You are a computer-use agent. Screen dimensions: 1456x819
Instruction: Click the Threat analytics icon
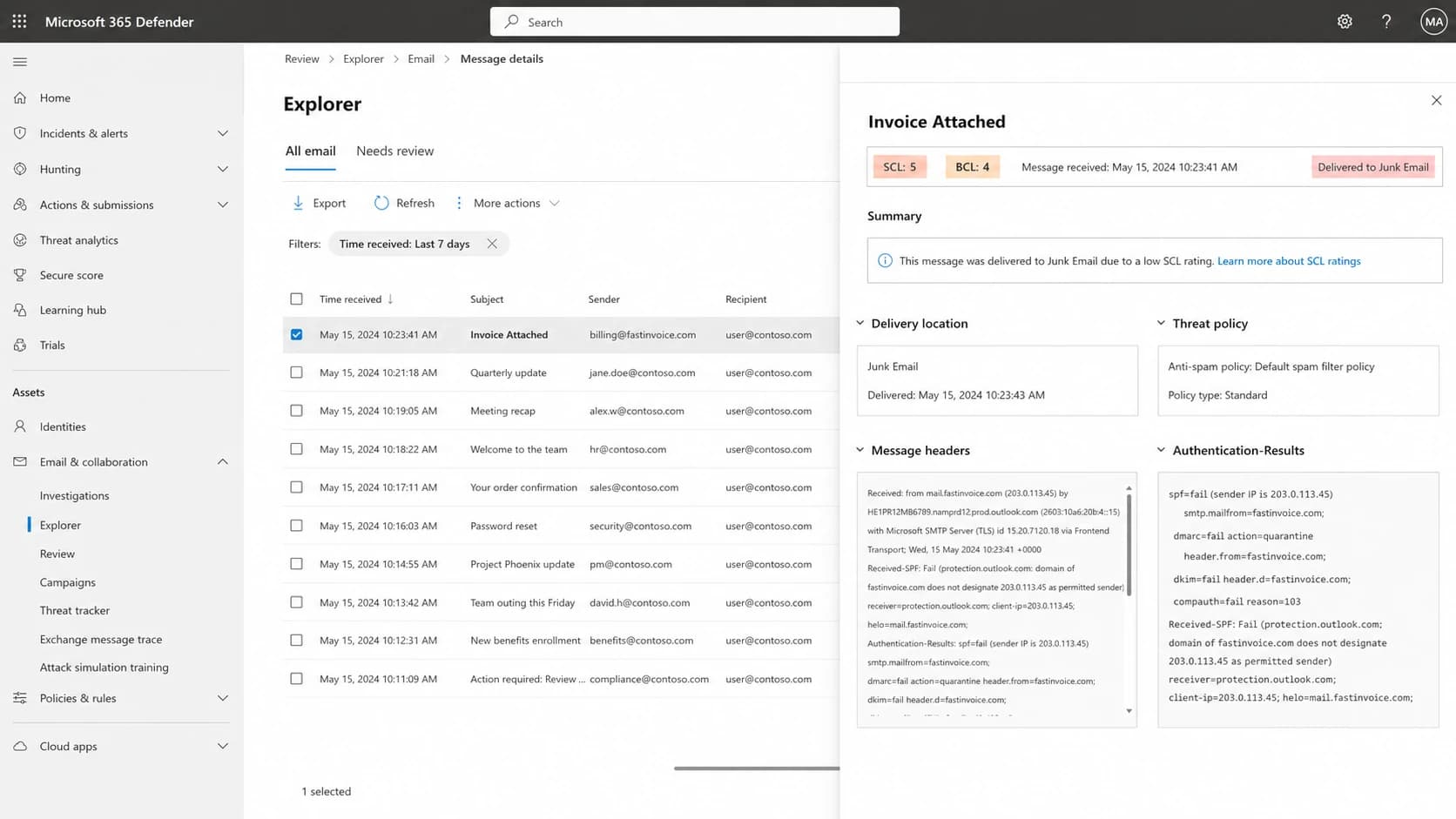[20, 240]
